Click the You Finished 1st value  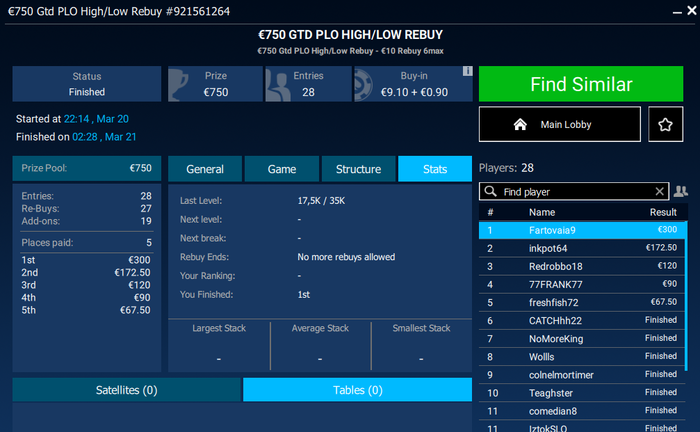point(304,295)
